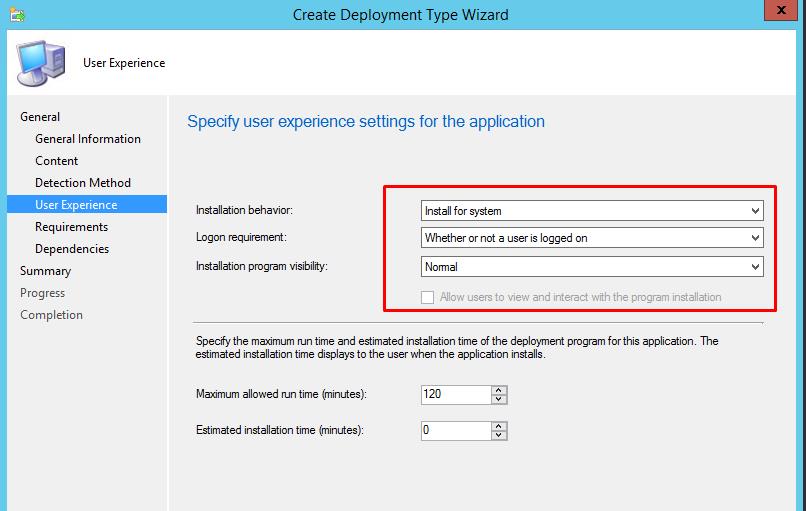Open Installation program visibility dropdown
The width and height of the screenshot is (806, 511).
[x=592, y=267]
